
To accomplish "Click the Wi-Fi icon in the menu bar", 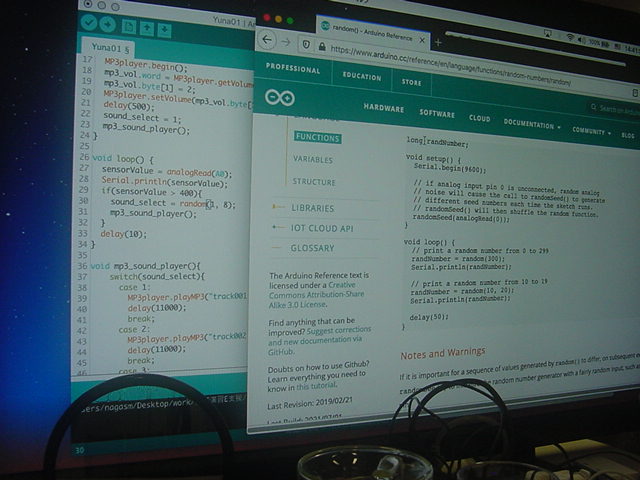I will coord(570,37).
